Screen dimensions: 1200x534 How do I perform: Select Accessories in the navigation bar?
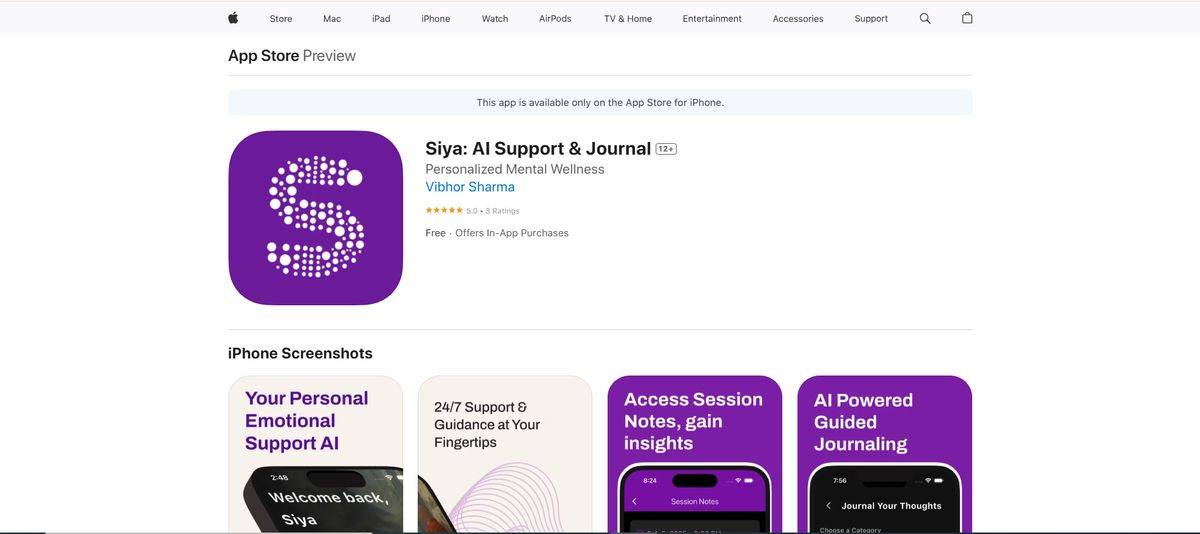pos(798,19)
